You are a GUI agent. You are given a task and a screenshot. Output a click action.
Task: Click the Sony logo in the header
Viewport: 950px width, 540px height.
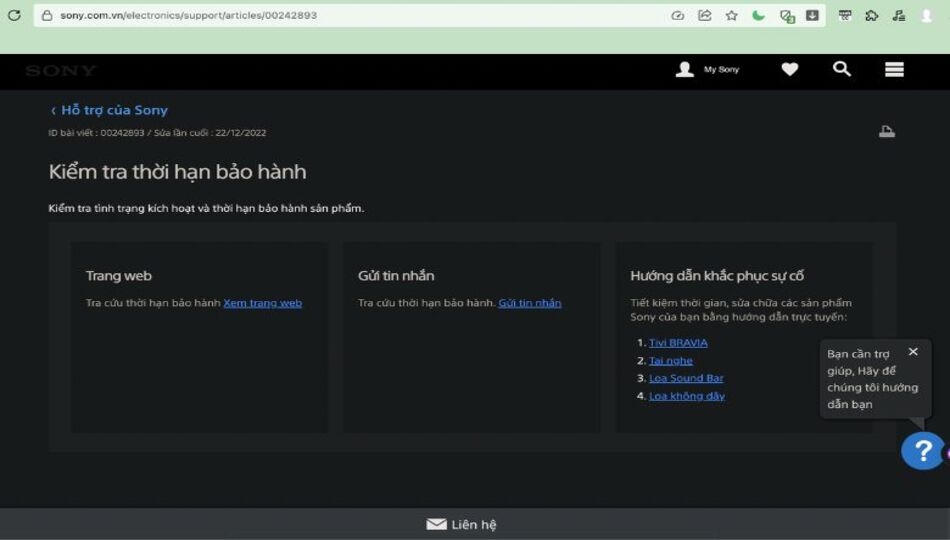tap(61, 70)
